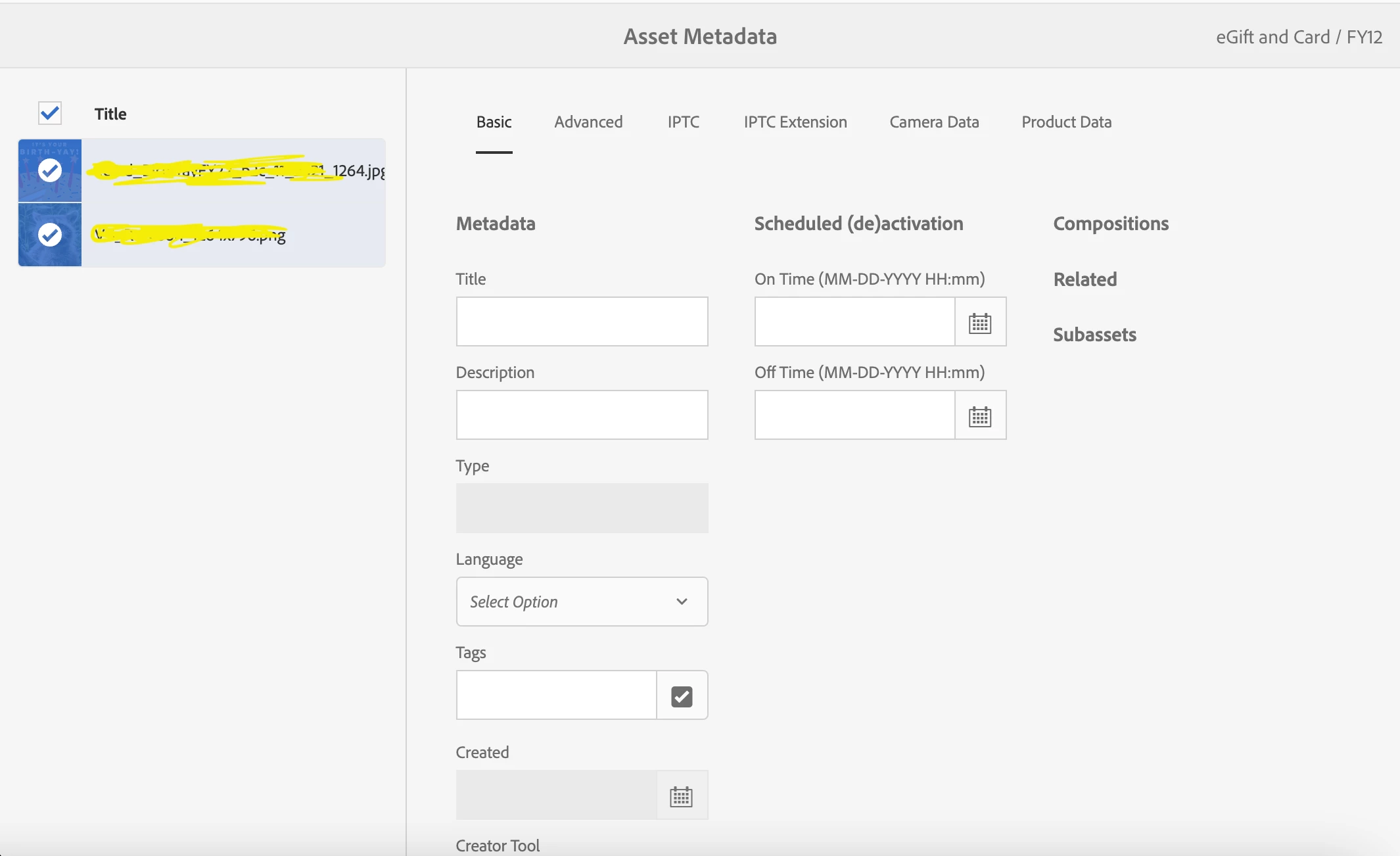The image size is (1400, 856).
Task: Open the Off Time calendar picker
Action: pos(979,416)
